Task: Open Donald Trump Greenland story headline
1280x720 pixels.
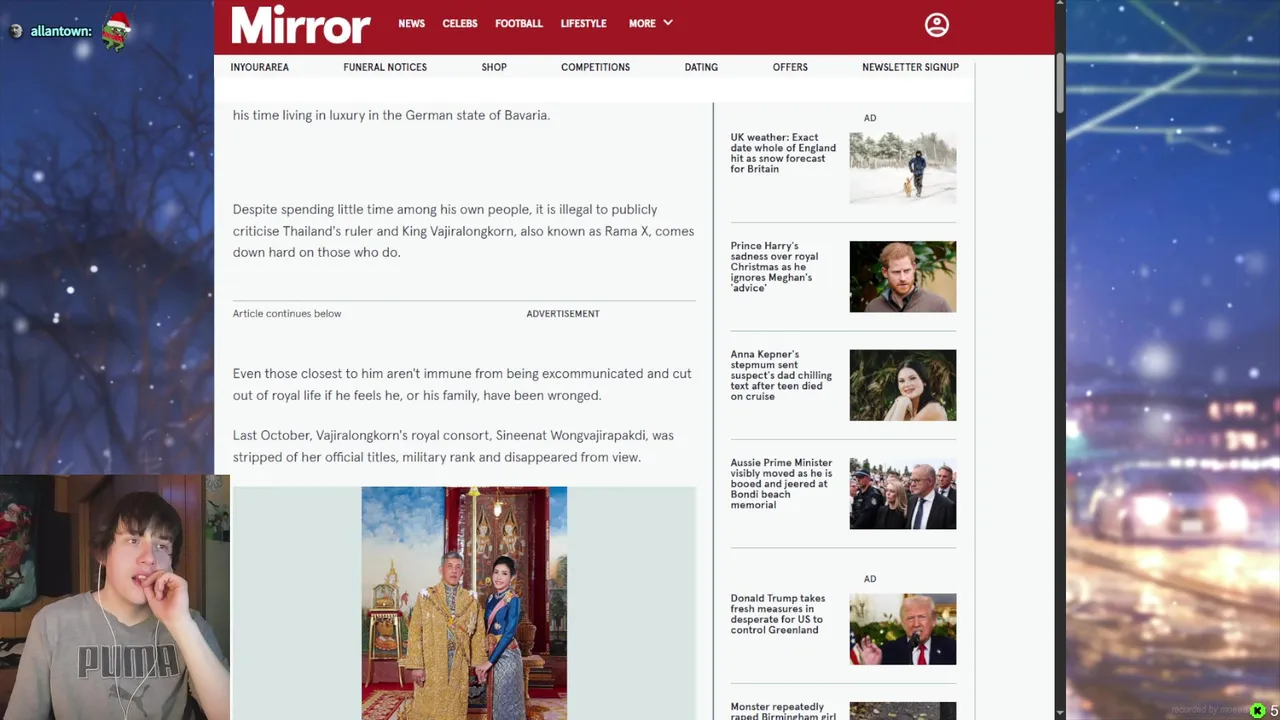Action: click(778, 614)
